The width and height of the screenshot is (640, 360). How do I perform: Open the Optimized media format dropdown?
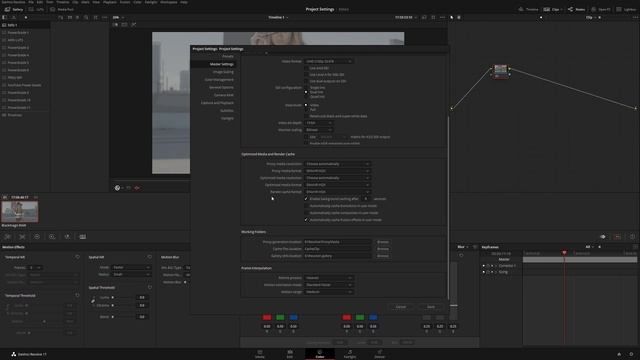[338, 185]
